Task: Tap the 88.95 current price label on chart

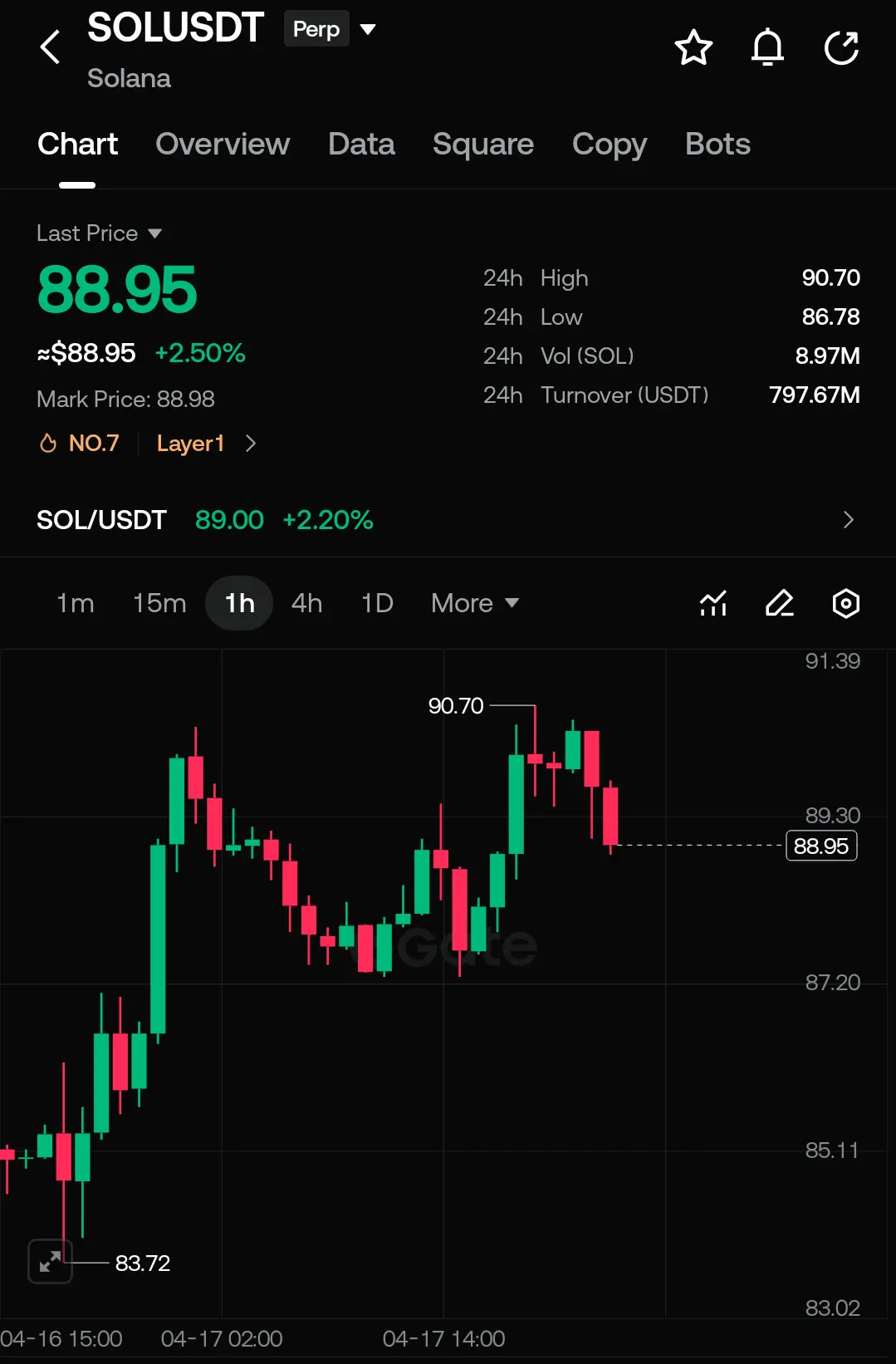Action: 821,846
